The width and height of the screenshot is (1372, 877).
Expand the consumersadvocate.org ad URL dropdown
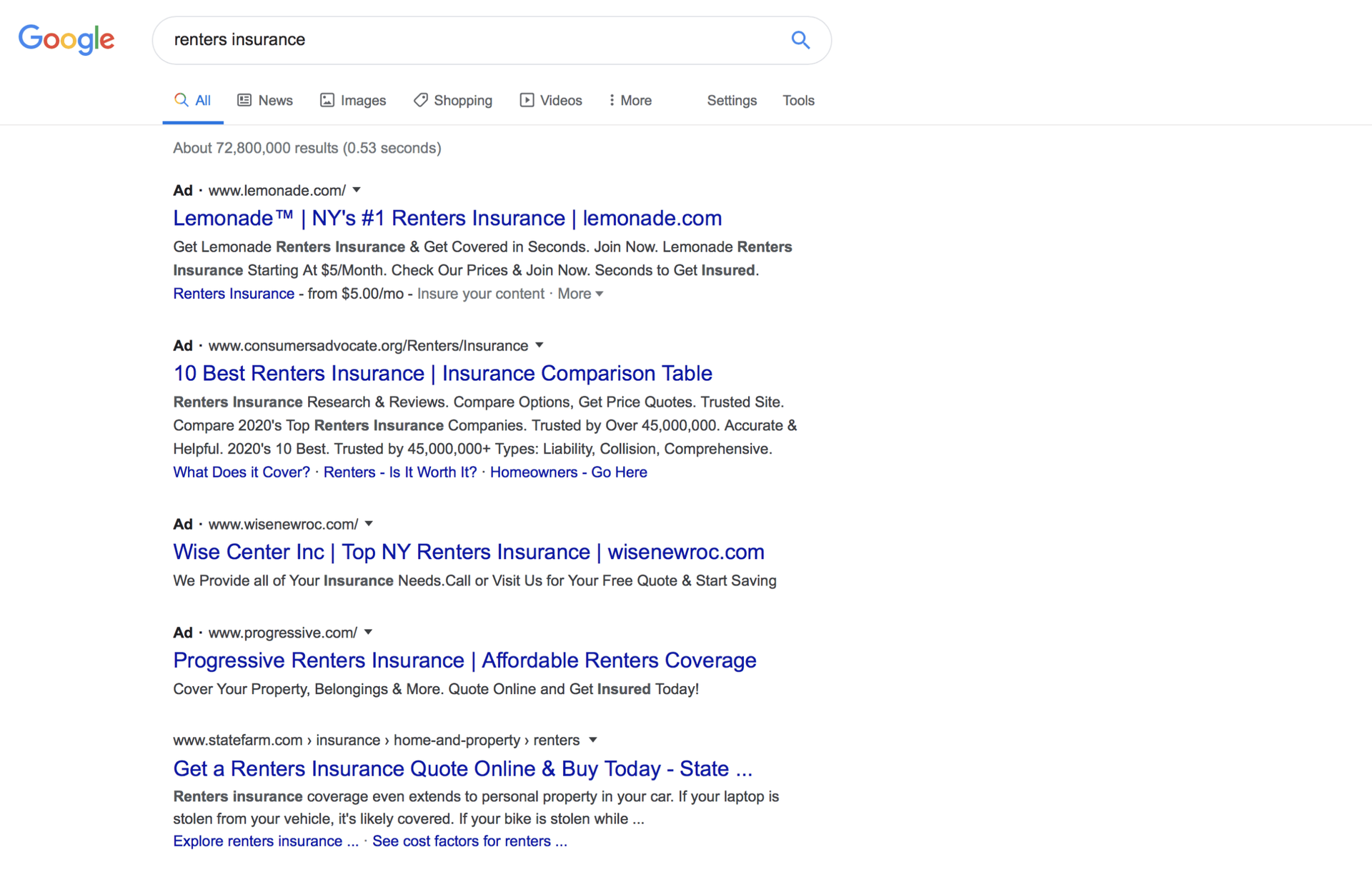(x=540, y=345)
